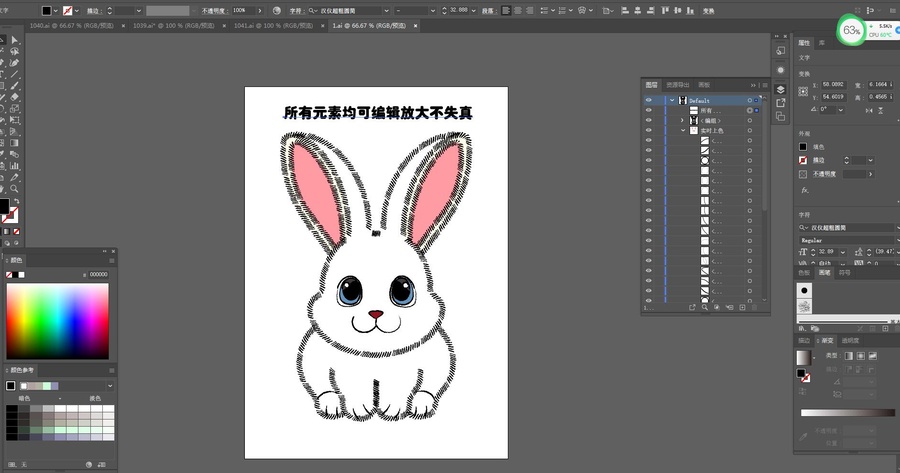Open the Regular font style dropdown
The width and height of the screenshot is (900, 473).
[x=897, y=240]
